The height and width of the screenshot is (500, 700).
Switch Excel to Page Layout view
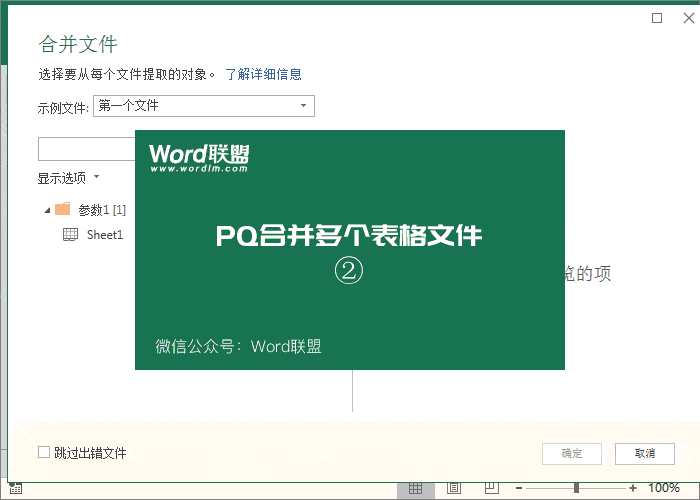tap(454, 488)
